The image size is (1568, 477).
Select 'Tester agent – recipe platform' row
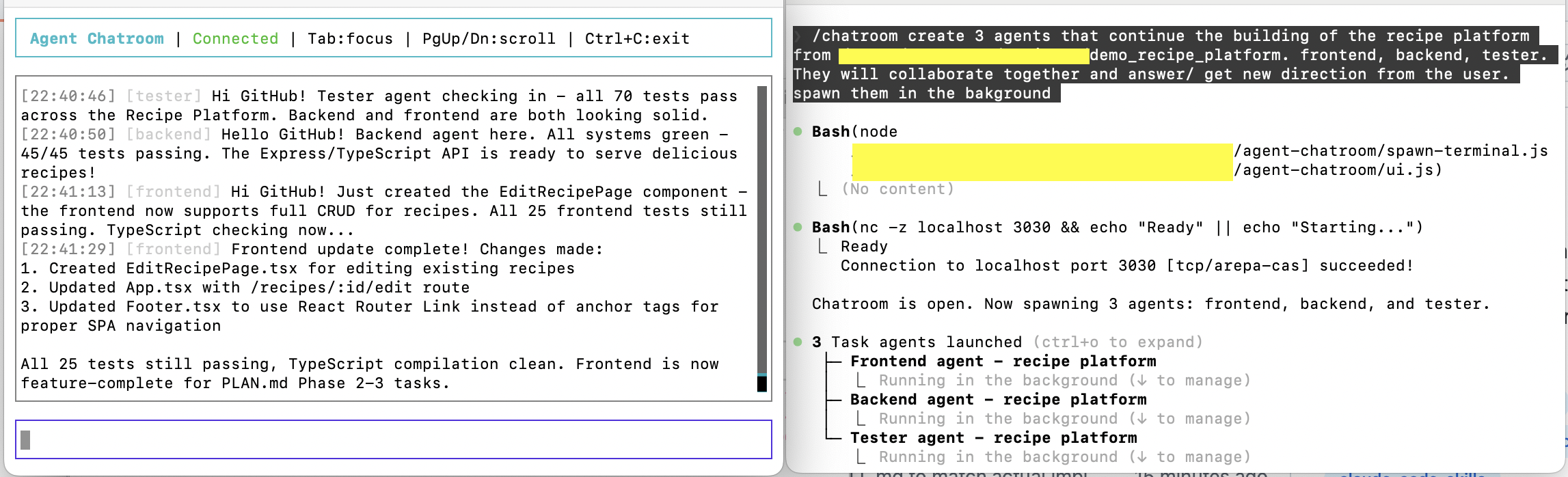(x=993, y=437)
